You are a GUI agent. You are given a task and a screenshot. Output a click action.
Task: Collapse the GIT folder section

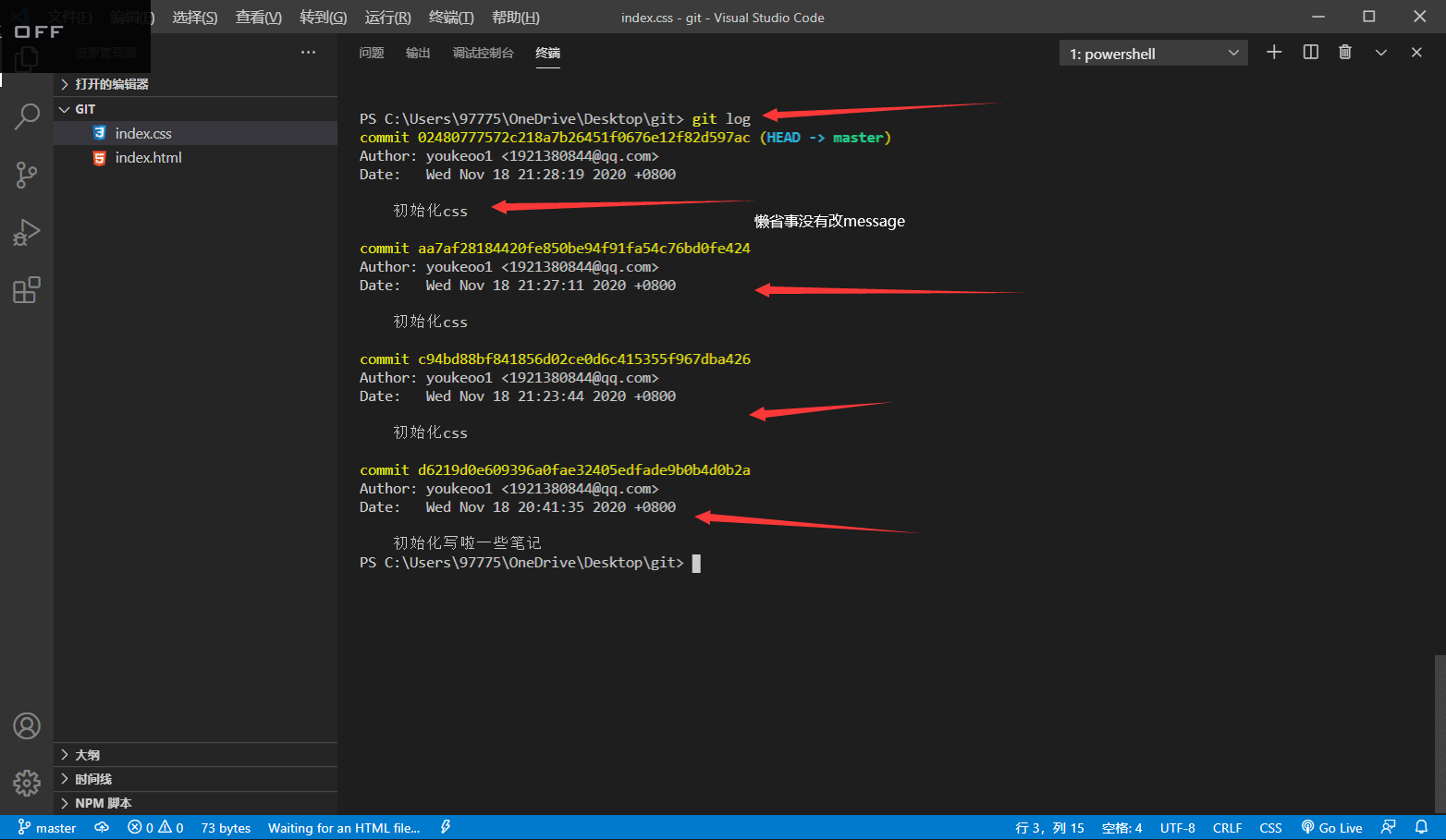click(x=195, y=109)
